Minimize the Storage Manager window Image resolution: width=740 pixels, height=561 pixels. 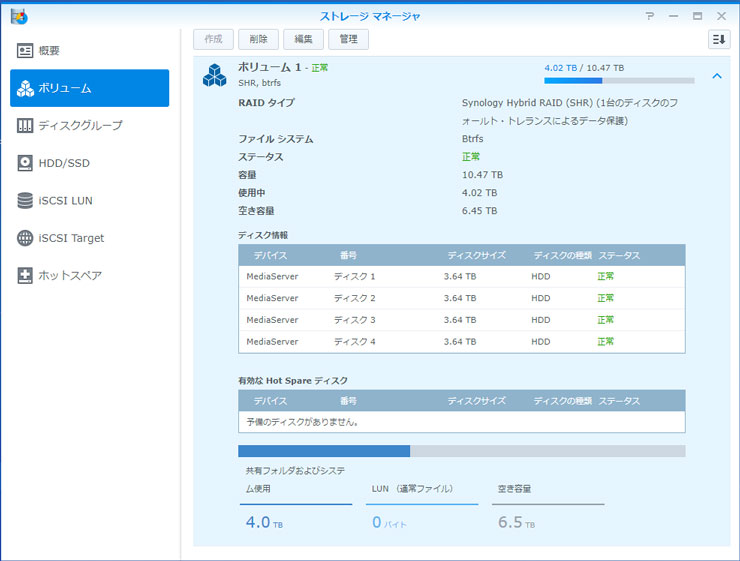coord(673,16)
